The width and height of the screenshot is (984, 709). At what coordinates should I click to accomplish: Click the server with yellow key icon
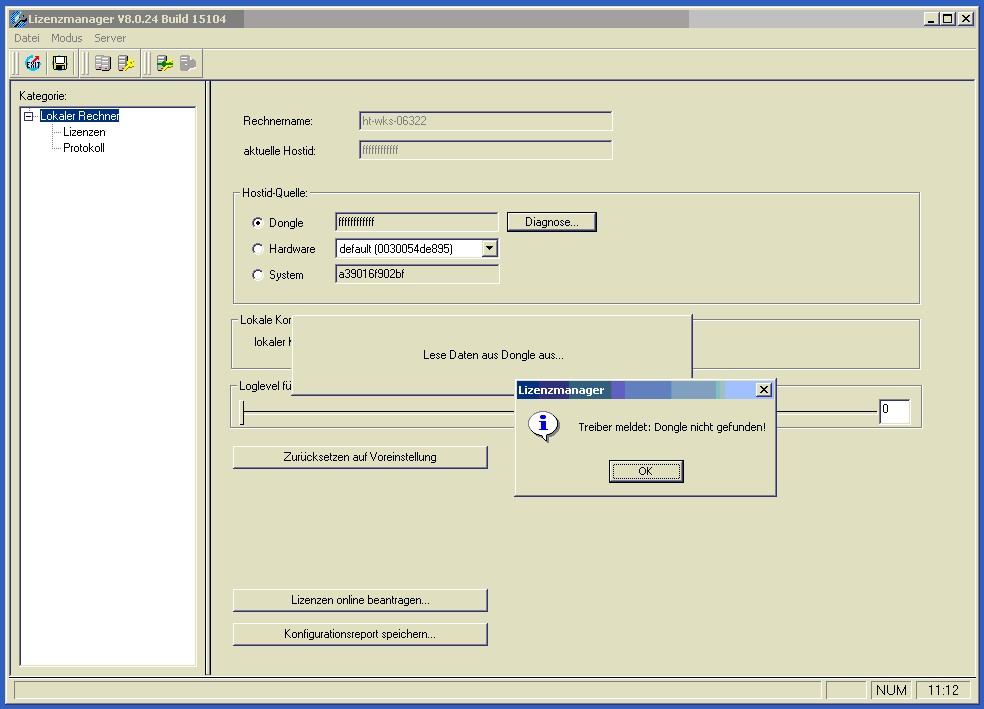pos(126,63)
